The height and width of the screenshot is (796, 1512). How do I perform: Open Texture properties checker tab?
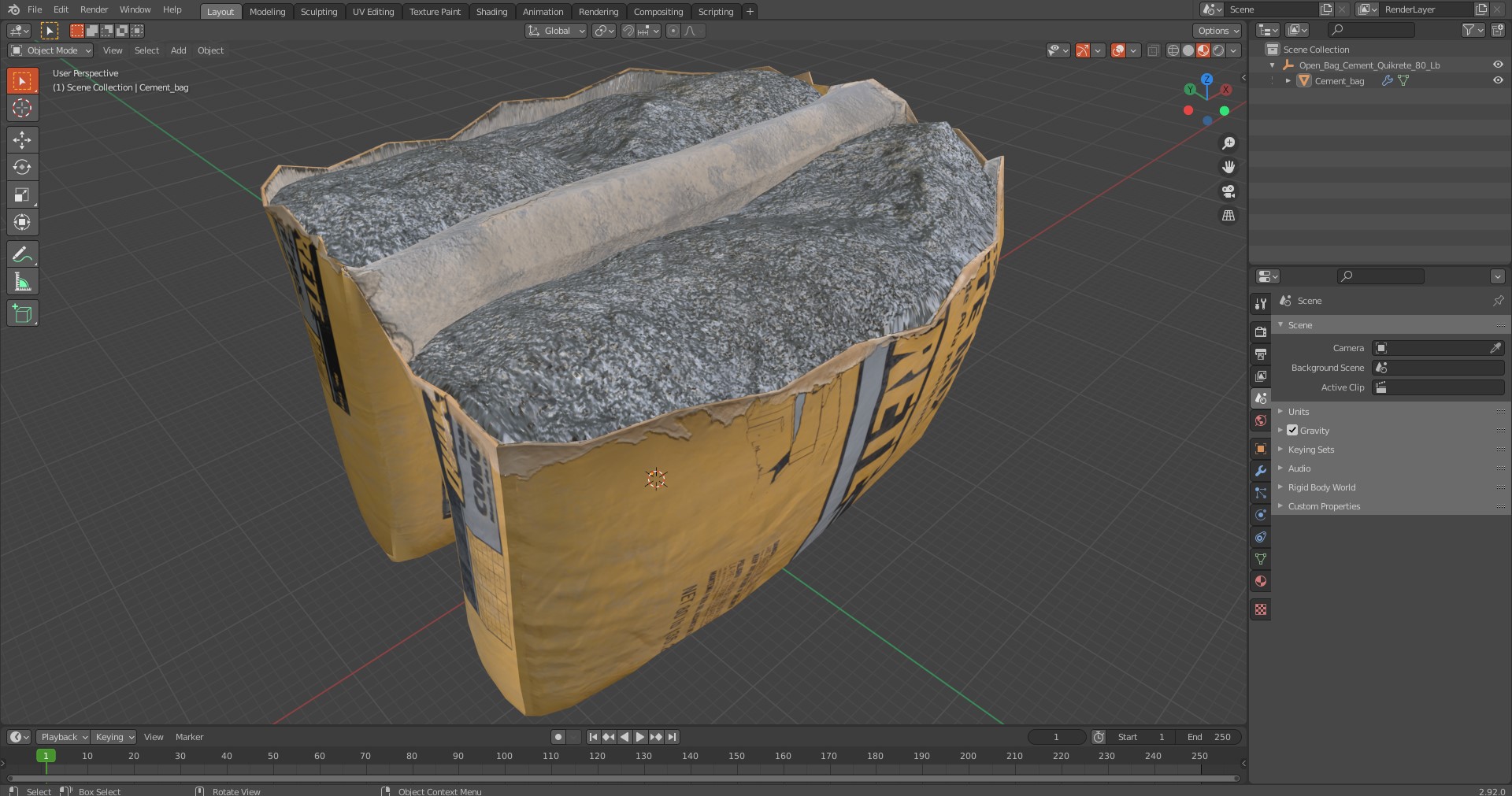click(x=1261, y=609)
